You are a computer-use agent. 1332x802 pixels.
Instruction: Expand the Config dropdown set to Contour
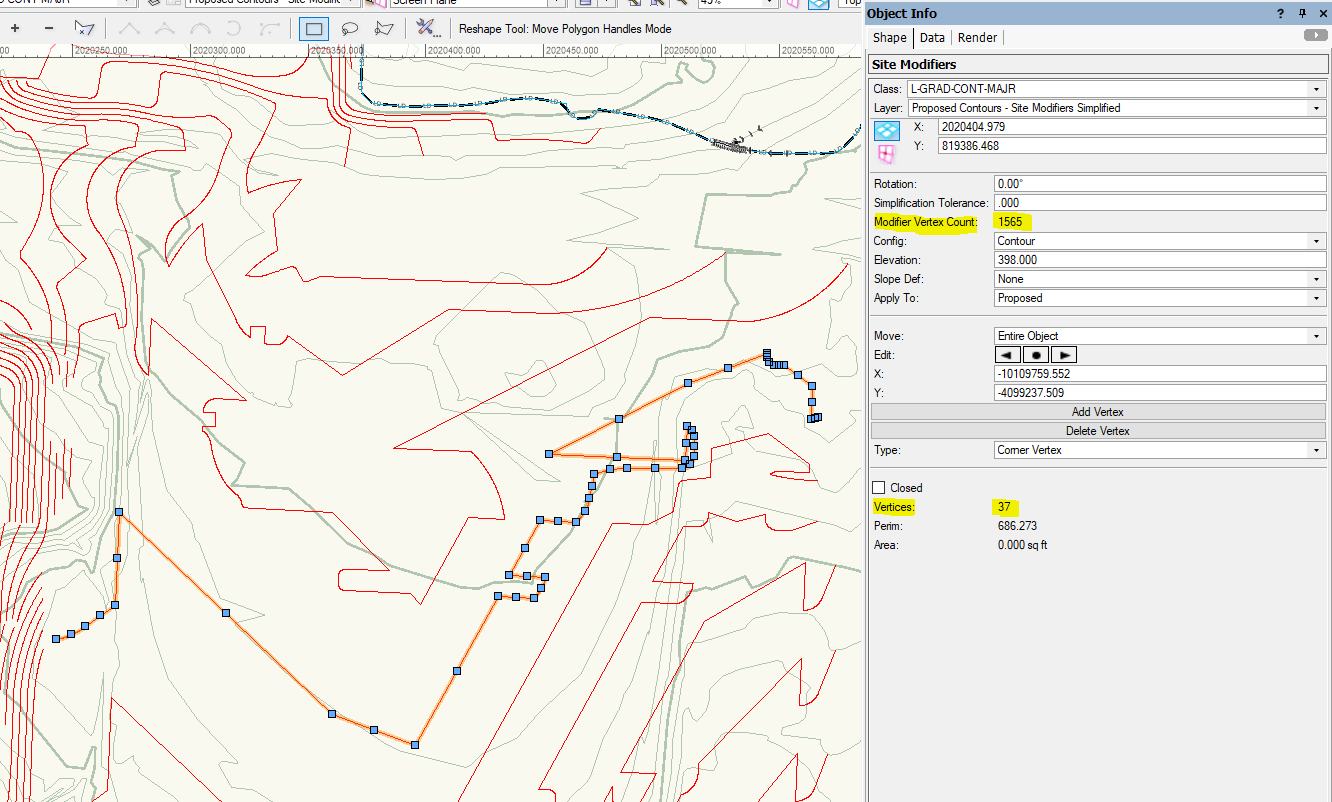point(1159,241)
